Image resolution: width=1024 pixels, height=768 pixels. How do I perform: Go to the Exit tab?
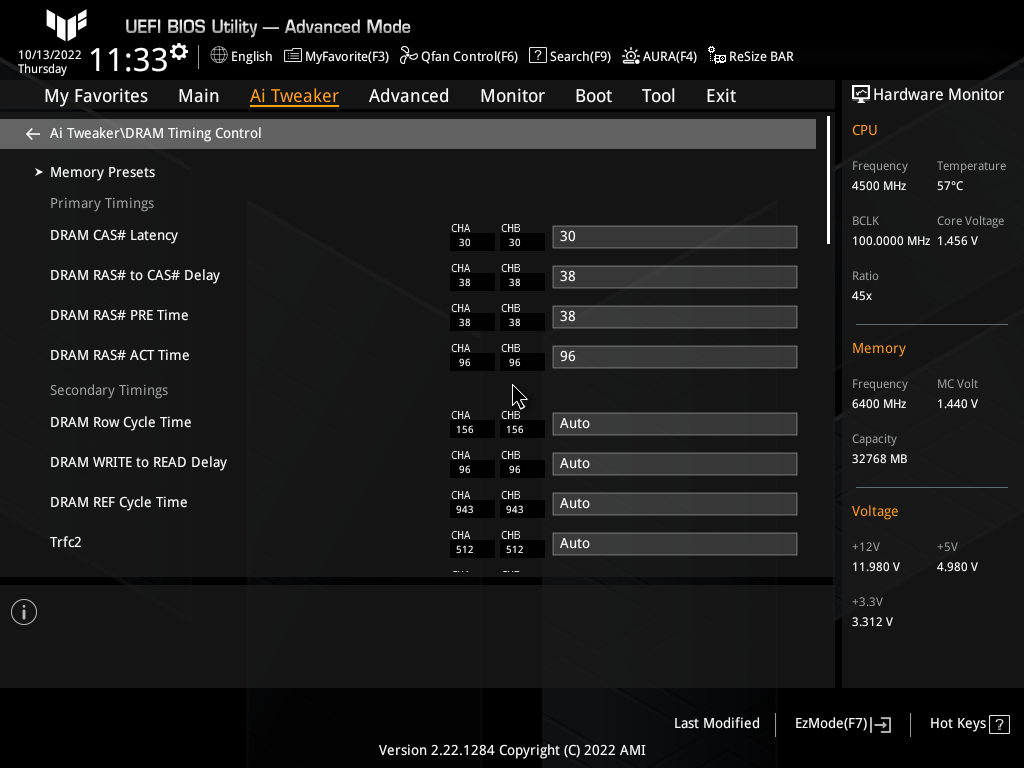pos(721,95)
